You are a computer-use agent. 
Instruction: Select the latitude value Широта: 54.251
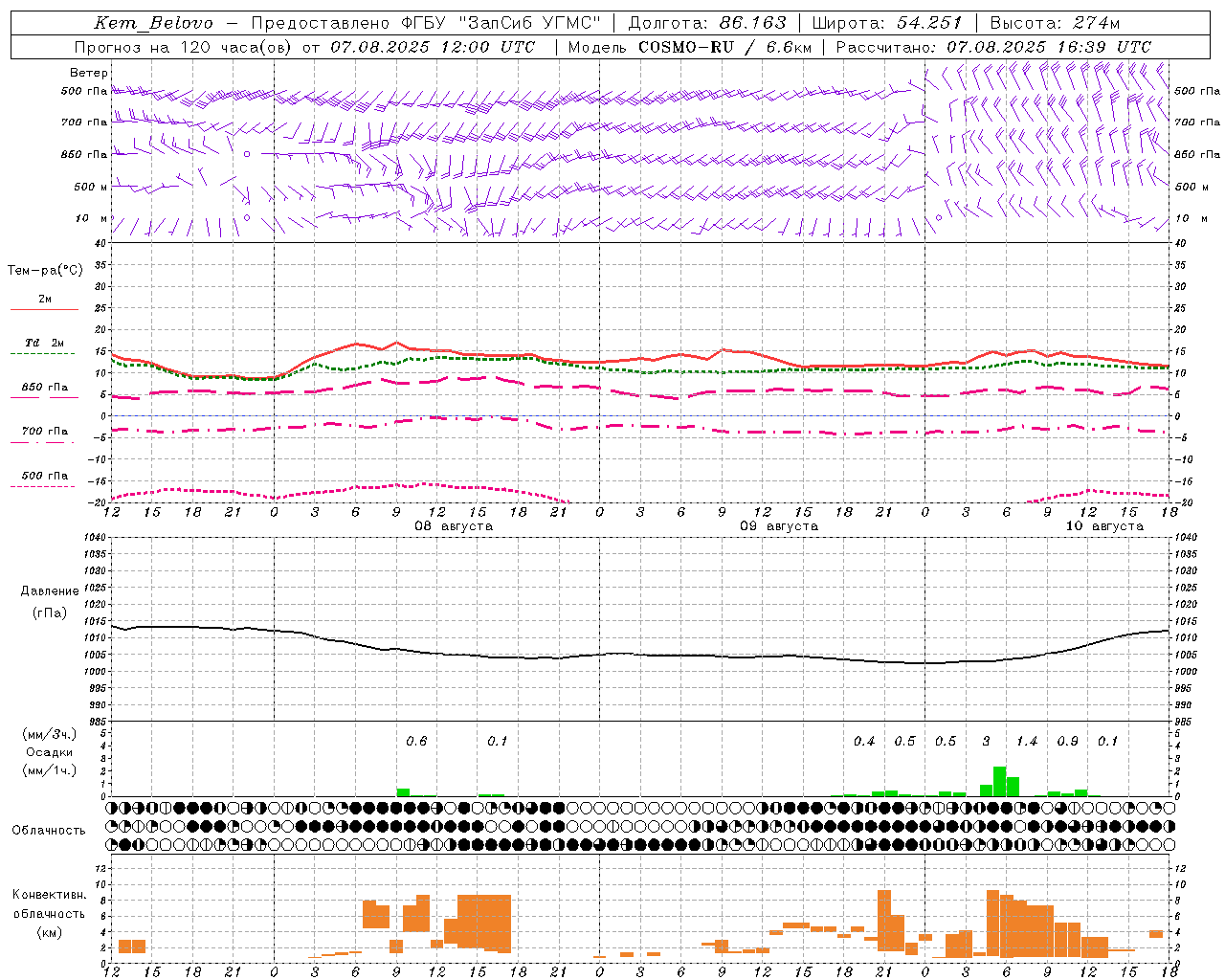[887, 23]
